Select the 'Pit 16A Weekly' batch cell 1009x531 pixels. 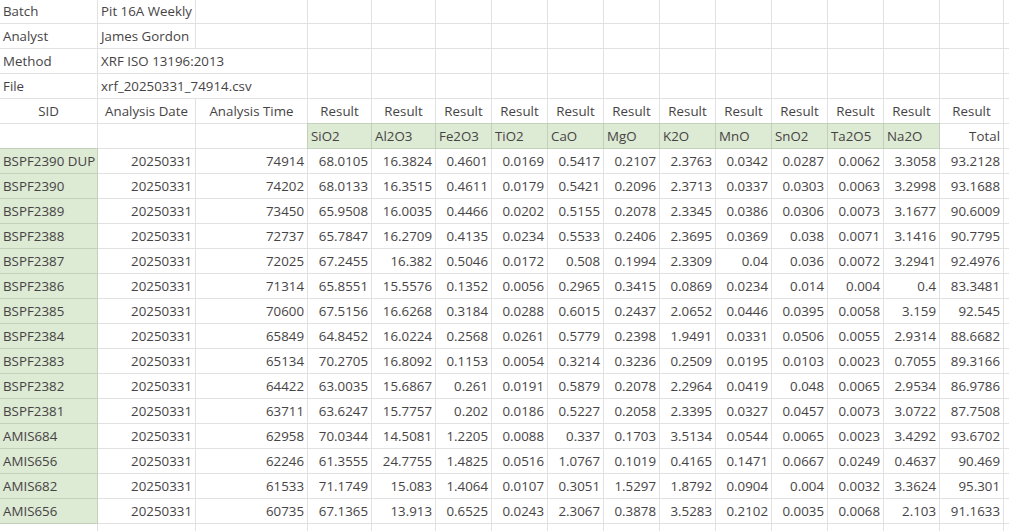(x=146, y=12)
